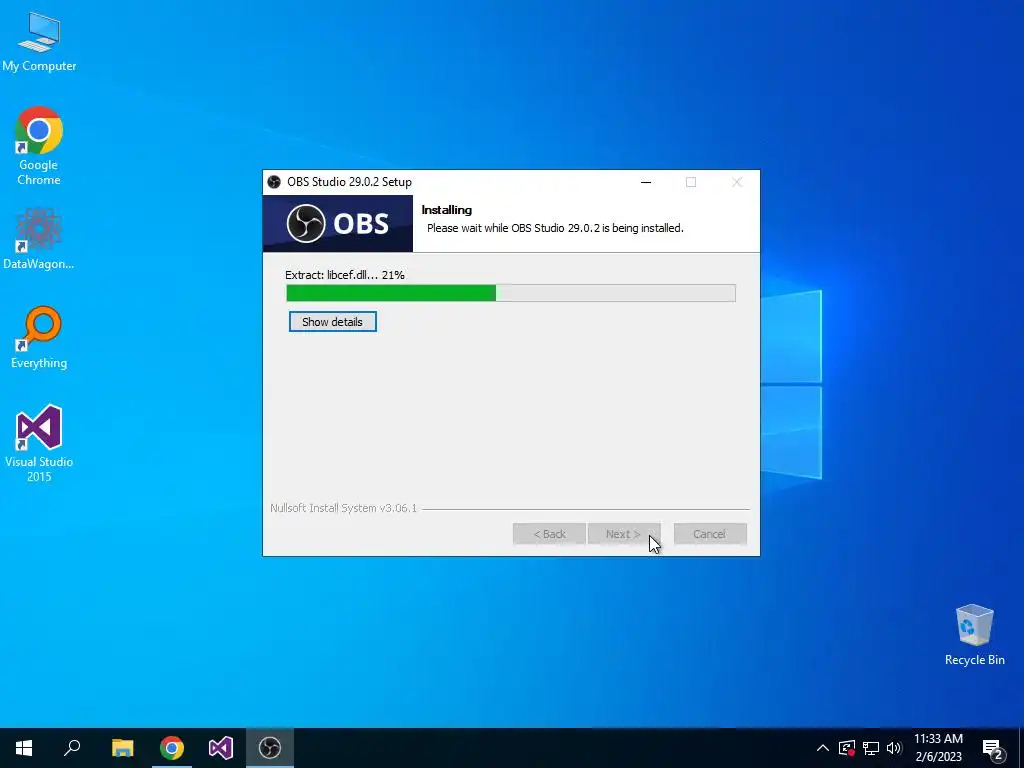This screenshot has height=768, width=1024.
Task: Minimize the OBS Studio Setup window
Action: tap(646, 182)
